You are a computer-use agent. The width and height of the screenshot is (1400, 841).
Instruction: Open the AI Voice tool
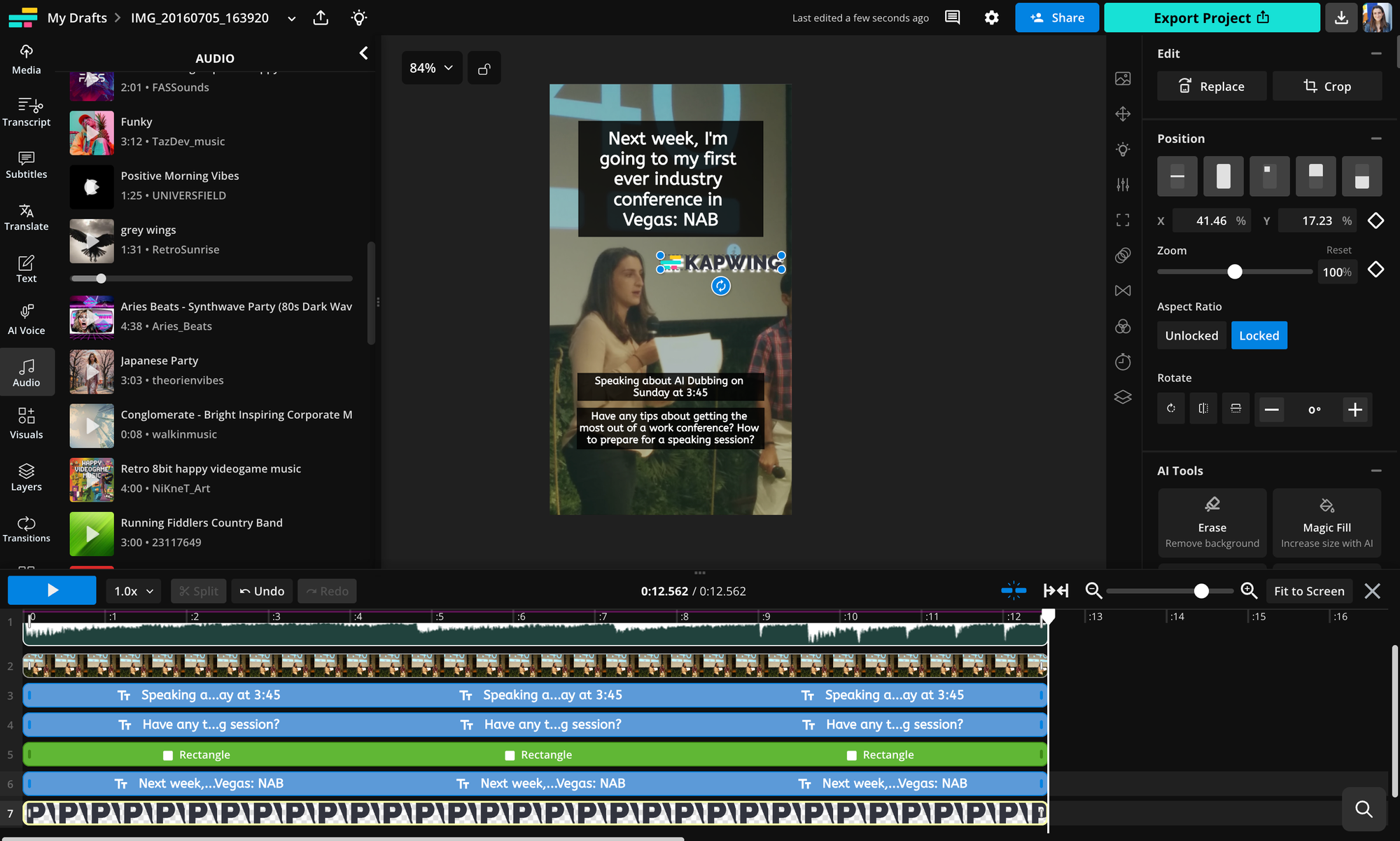pos(27,319)
